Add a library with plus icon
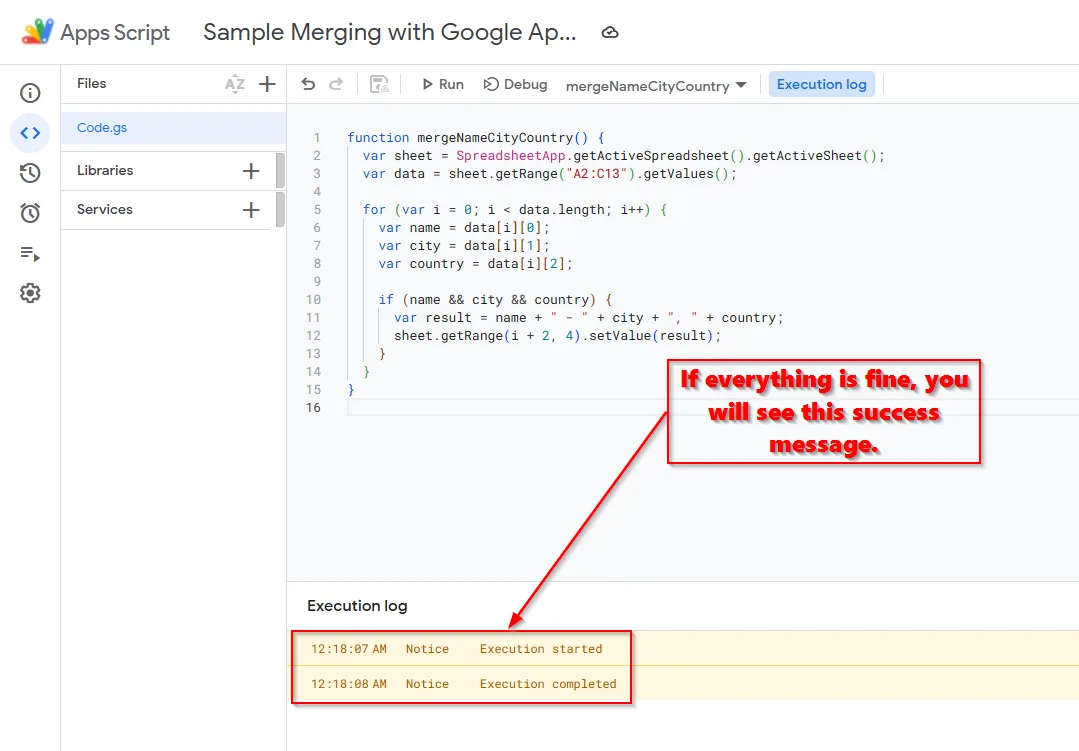 (x=251, y=171)
